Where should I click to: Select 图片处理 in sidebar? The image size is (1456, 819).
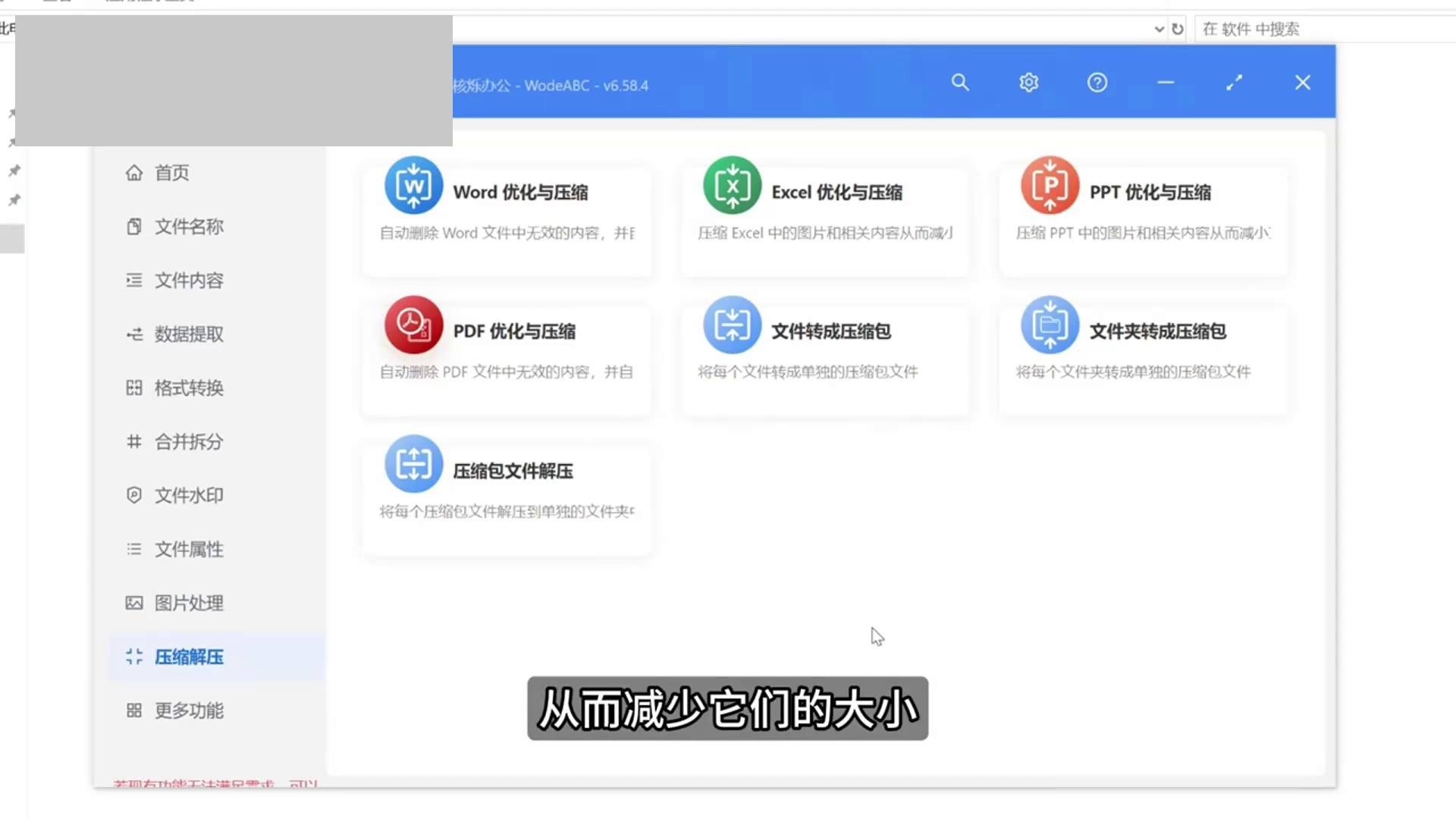188,604
